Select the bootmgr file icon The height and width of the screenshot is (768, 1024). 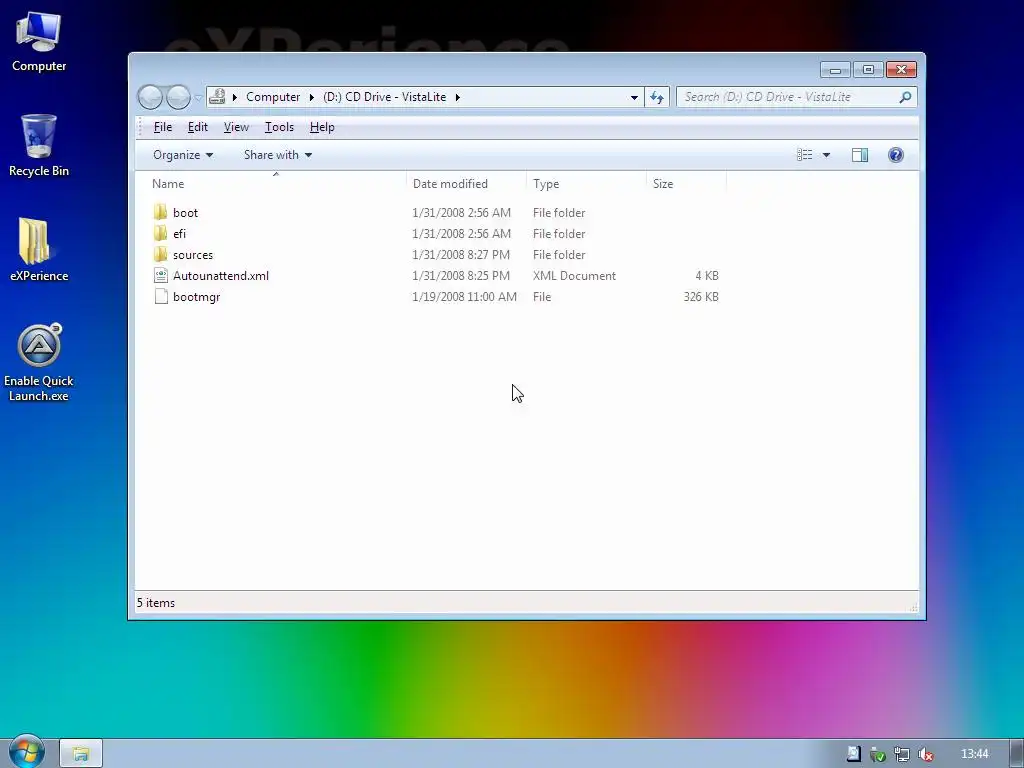(x=161, y=296)
